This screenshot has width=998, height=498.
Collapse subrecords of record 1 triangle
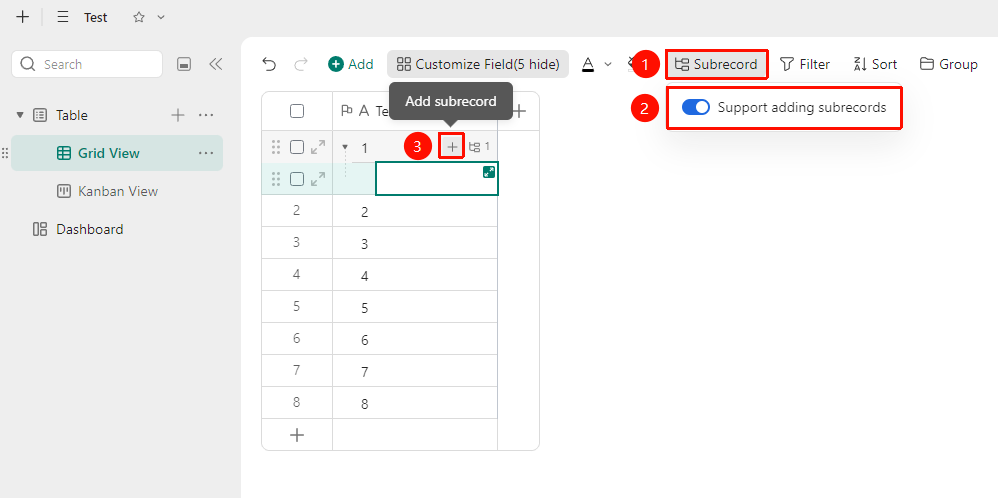[x=345, y=147]
